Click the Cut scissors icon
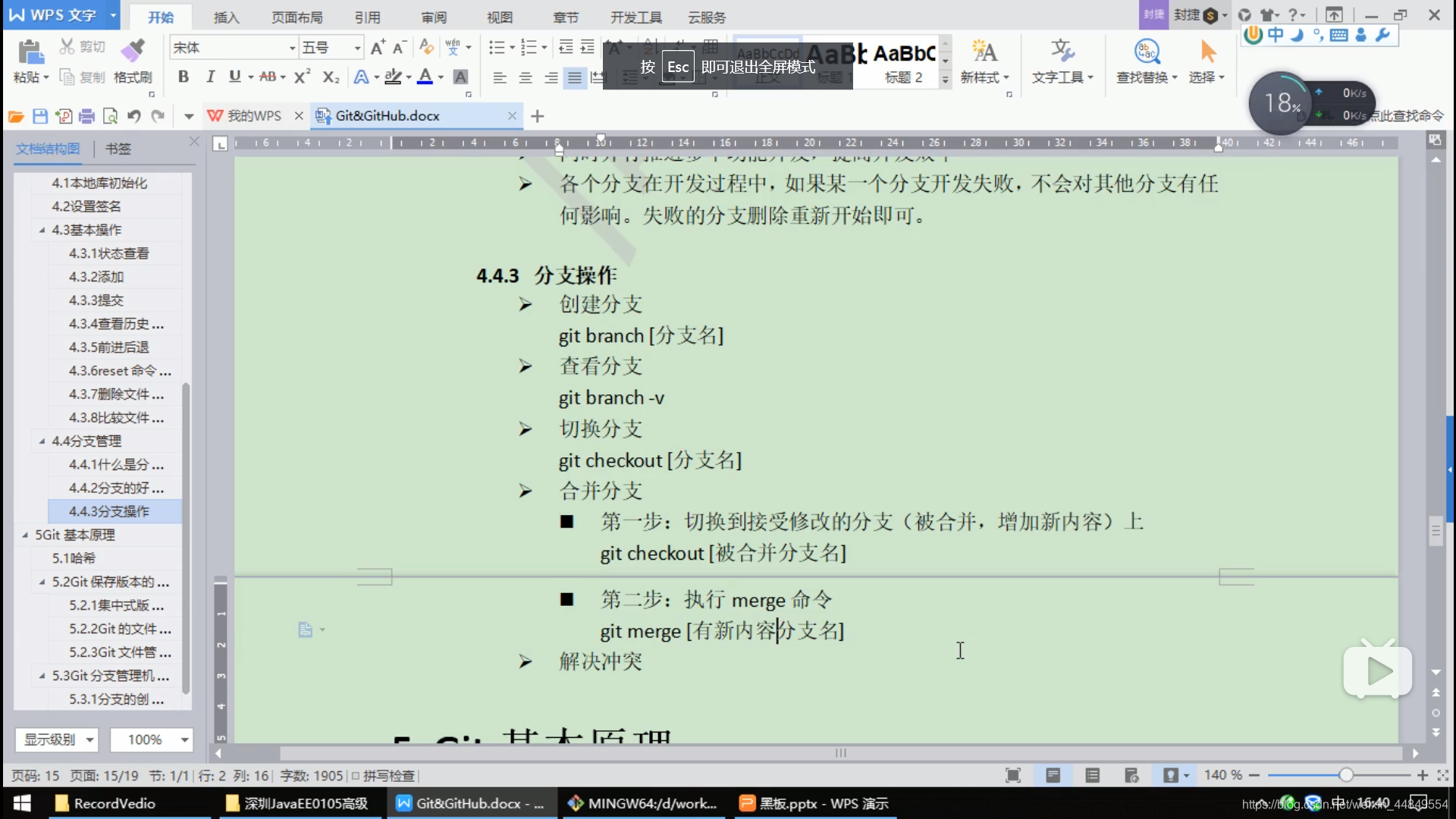Viewport: 1456px width, 819px height. pos(67,47)
